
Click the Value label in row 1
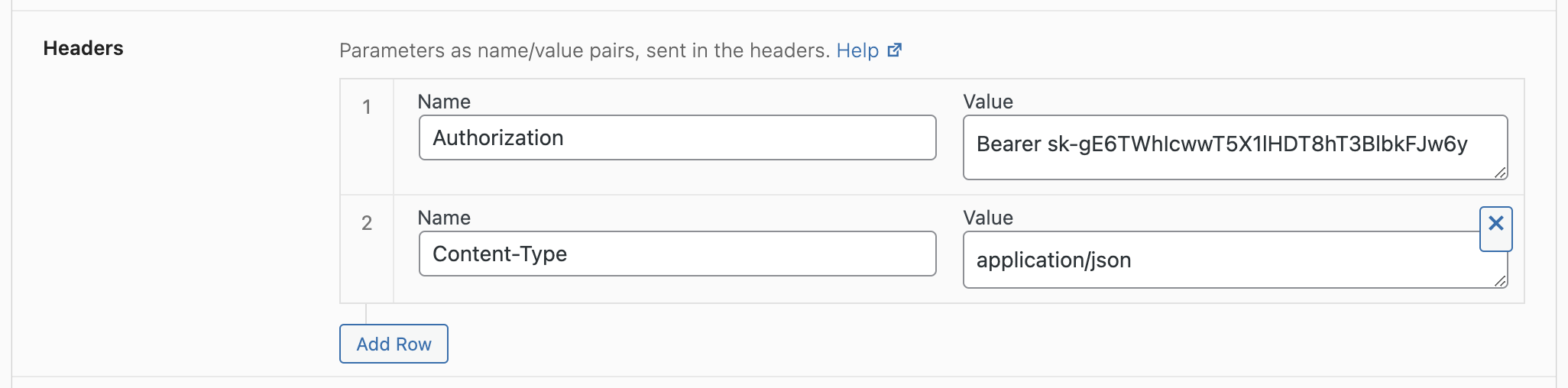click(x=988, y=102)
